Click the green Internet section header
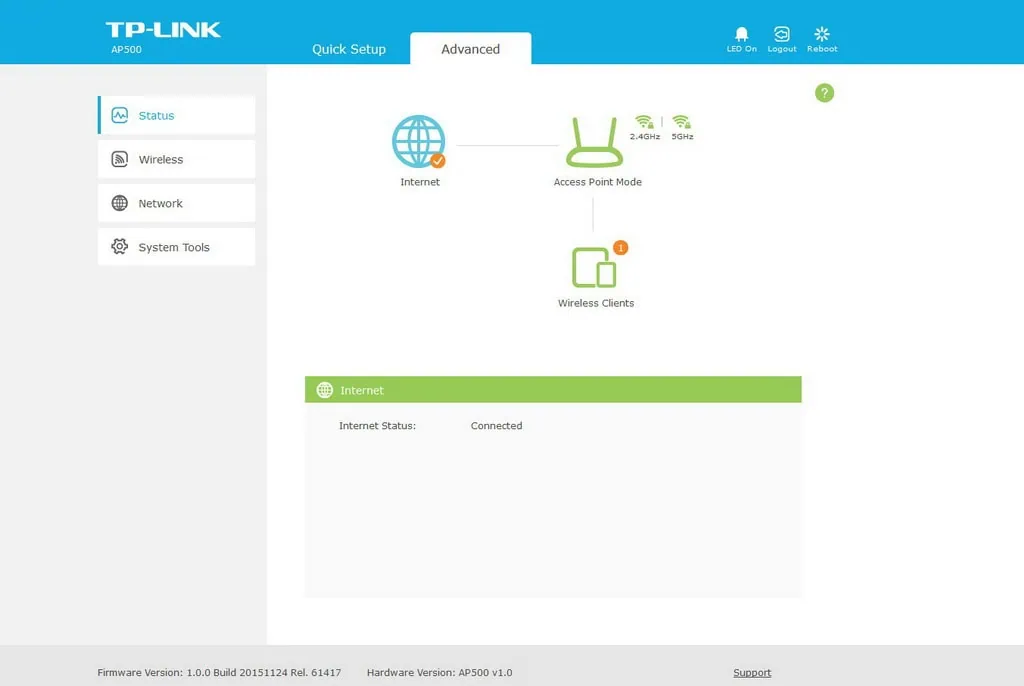1024x686 pixels. click(x=553, y=390)
